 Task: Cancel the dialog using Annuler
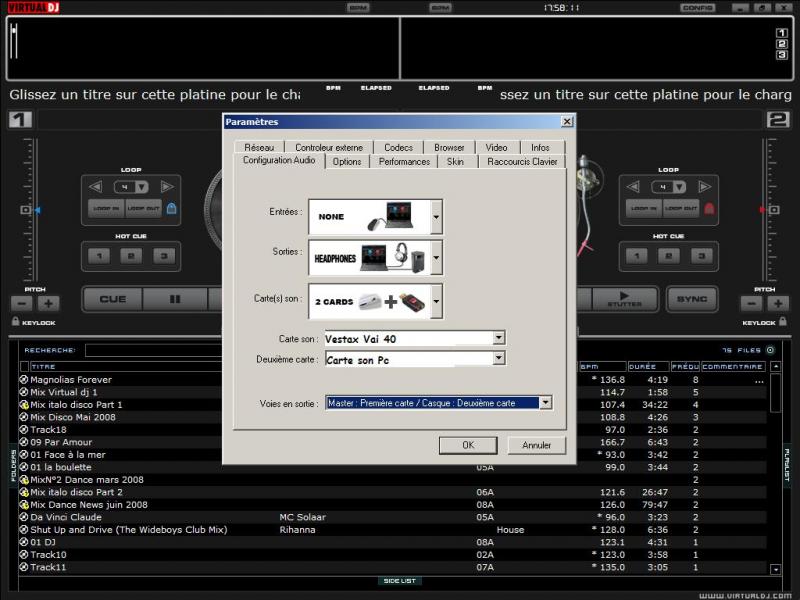[536, 445]
